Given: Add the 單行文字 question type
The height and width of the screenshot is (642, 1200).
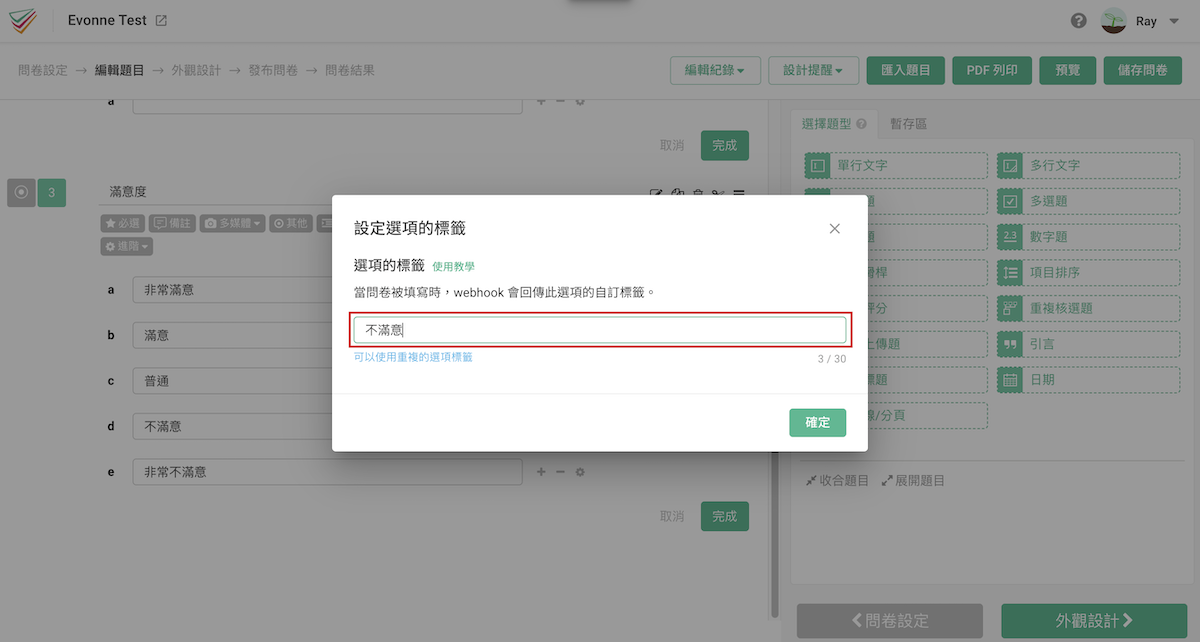Looking at the screenshot, I should [895, 165].
